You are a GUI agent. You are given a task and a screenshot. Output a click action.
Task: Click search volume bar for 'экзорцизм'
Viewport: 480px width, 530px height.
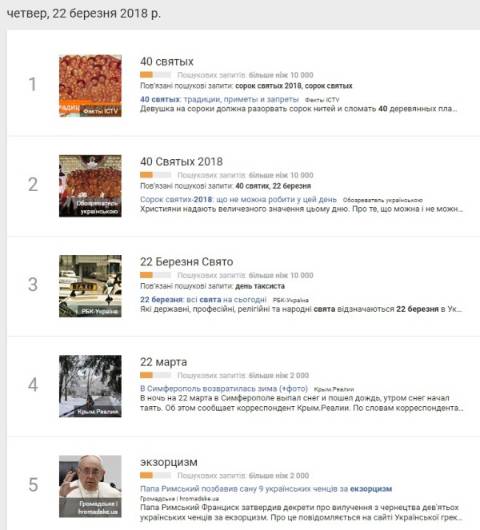[155, 475]
